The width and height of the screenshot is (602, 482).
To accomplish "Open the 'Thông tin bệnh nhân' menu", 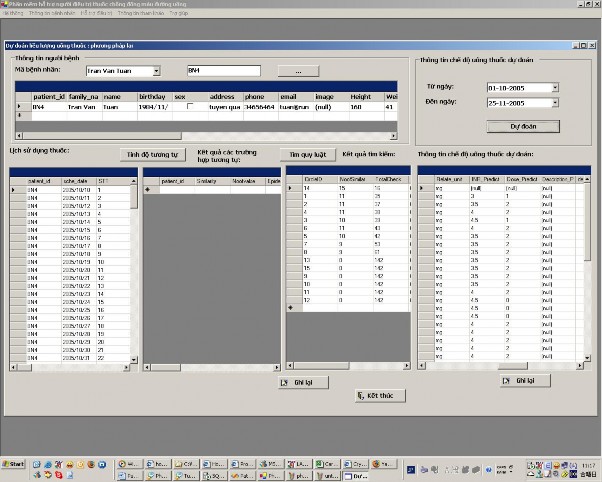I will 47,15.
